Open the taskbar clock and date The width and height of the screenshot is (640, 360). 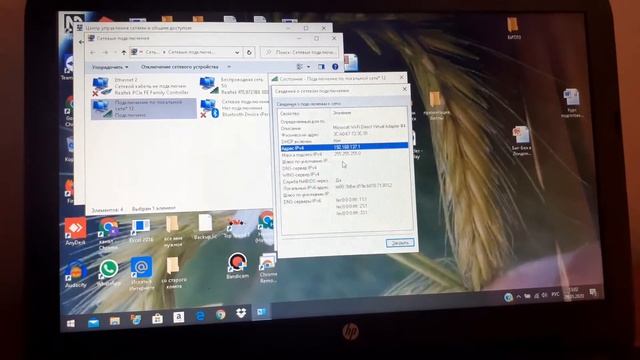point(573,293)
